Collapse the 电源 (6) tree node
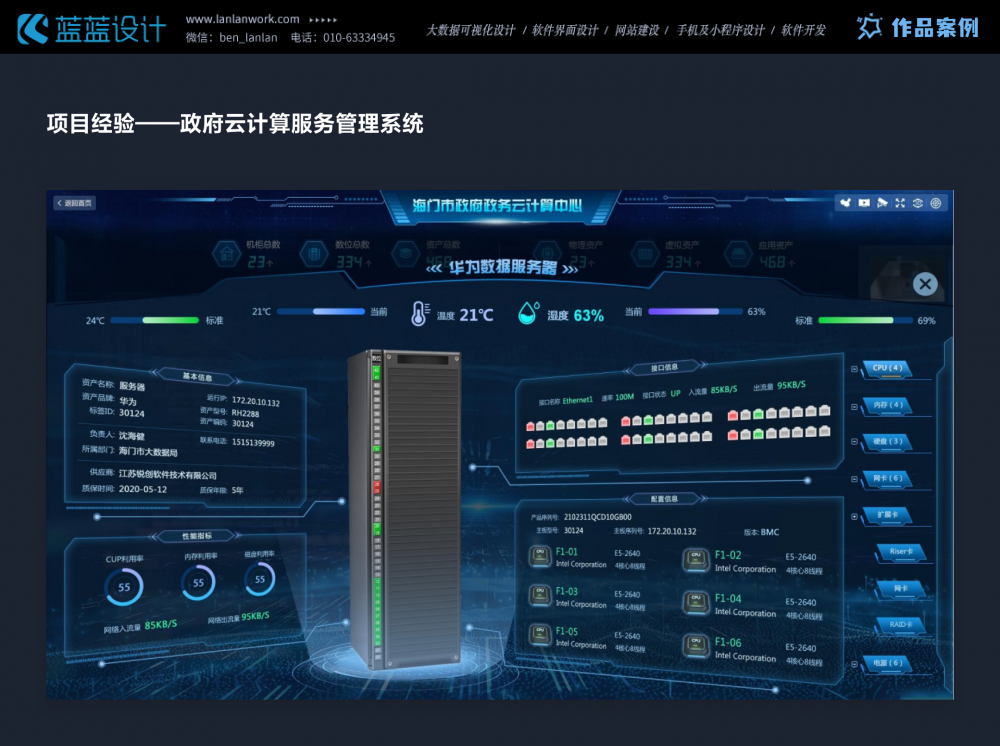This screenshot has height=746, width=1000. coord(854,663)
